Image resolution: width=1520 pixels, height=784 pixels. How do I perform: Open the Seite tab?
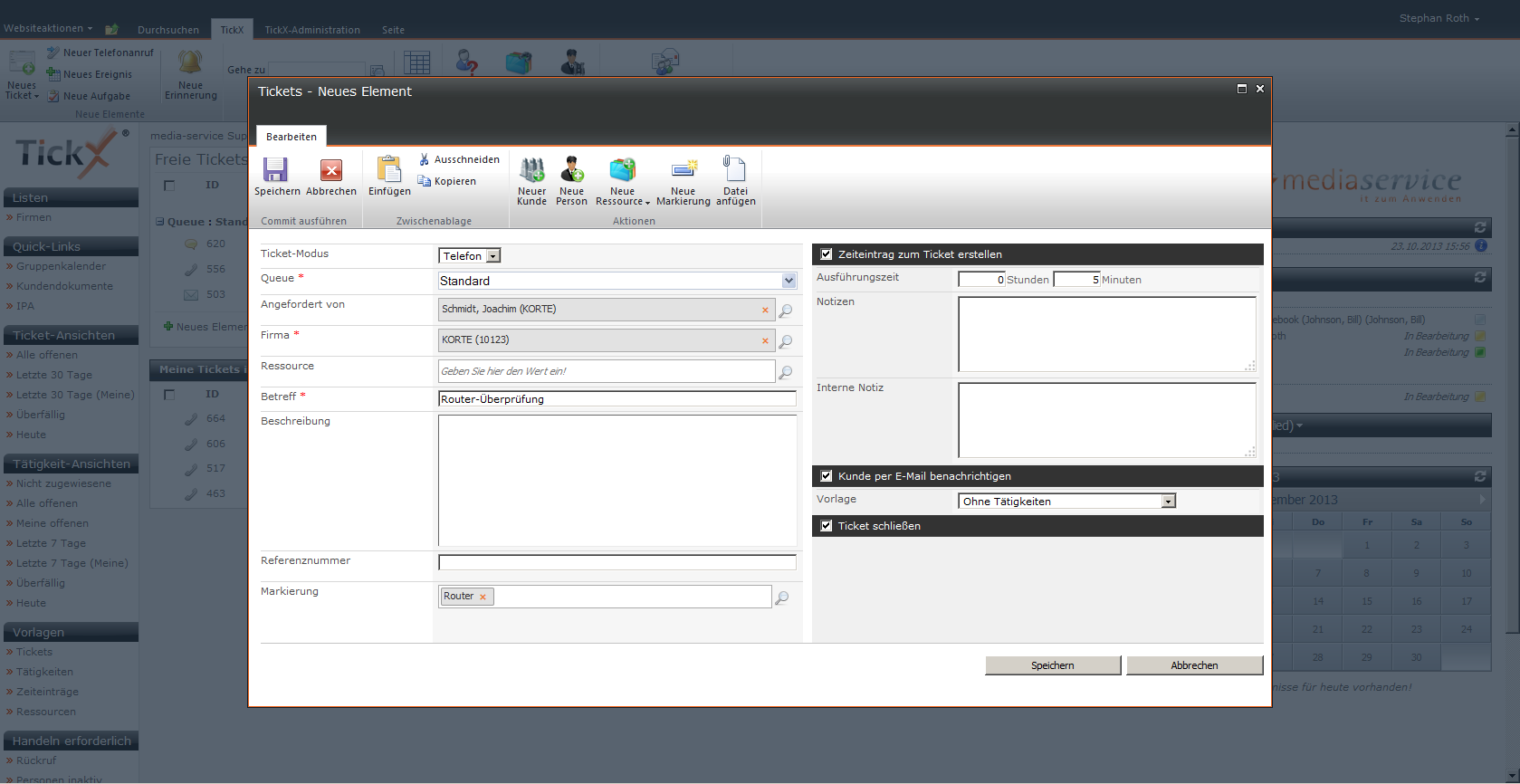[393, 30]
